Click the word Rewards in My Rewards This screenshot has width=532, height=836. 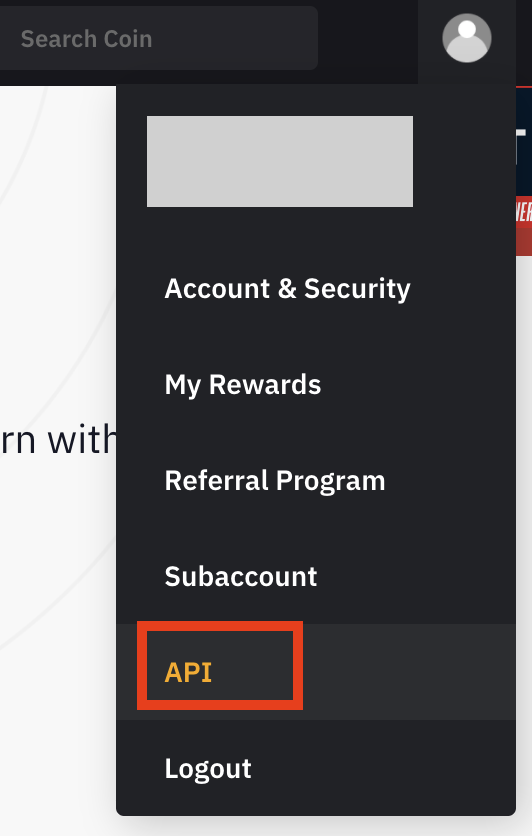265,384
